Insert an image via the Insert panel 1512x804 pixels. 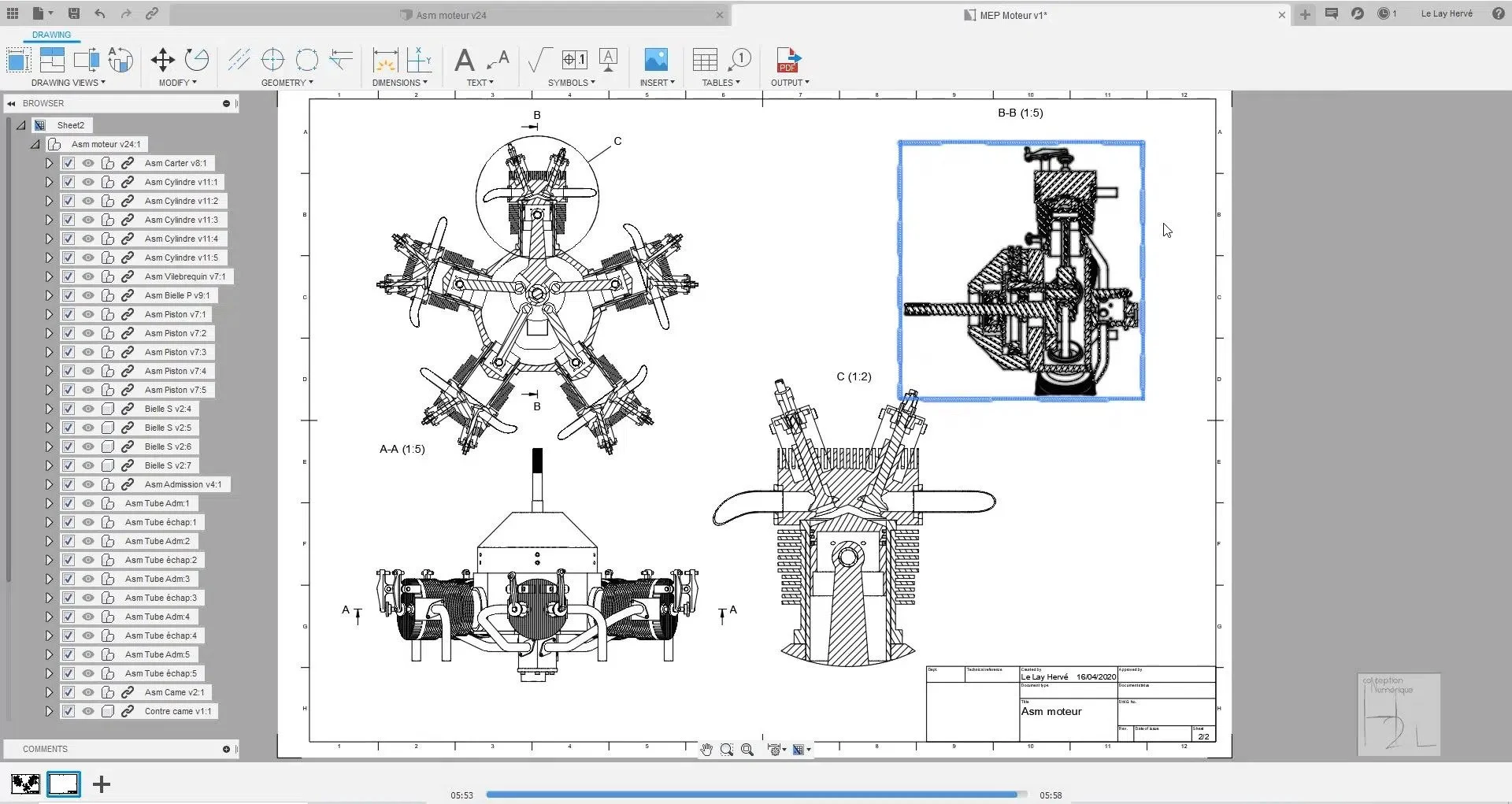coord(656,61)
